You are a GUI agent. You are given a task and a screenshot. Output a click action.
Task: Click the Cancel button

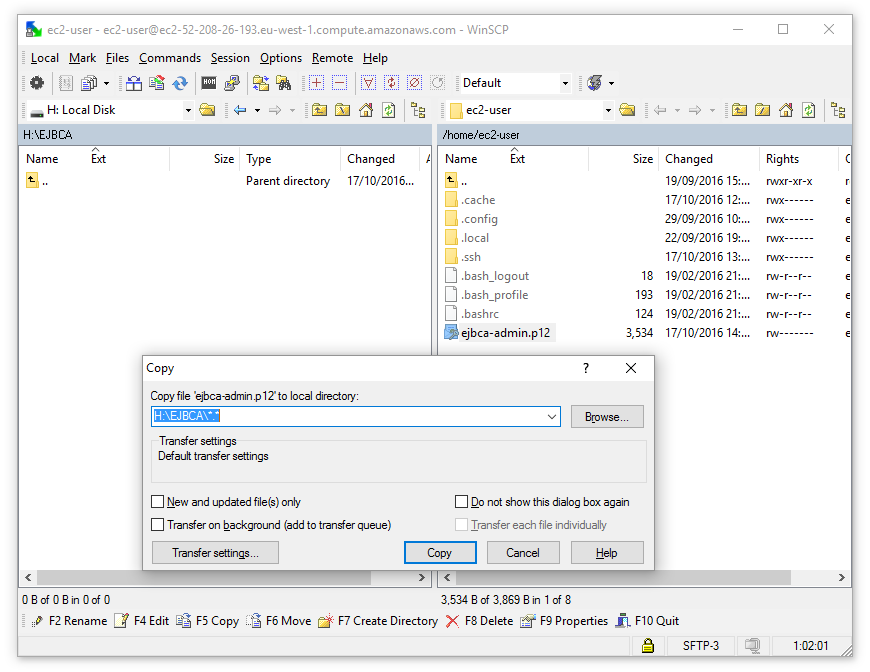click(x=523, y=553)
